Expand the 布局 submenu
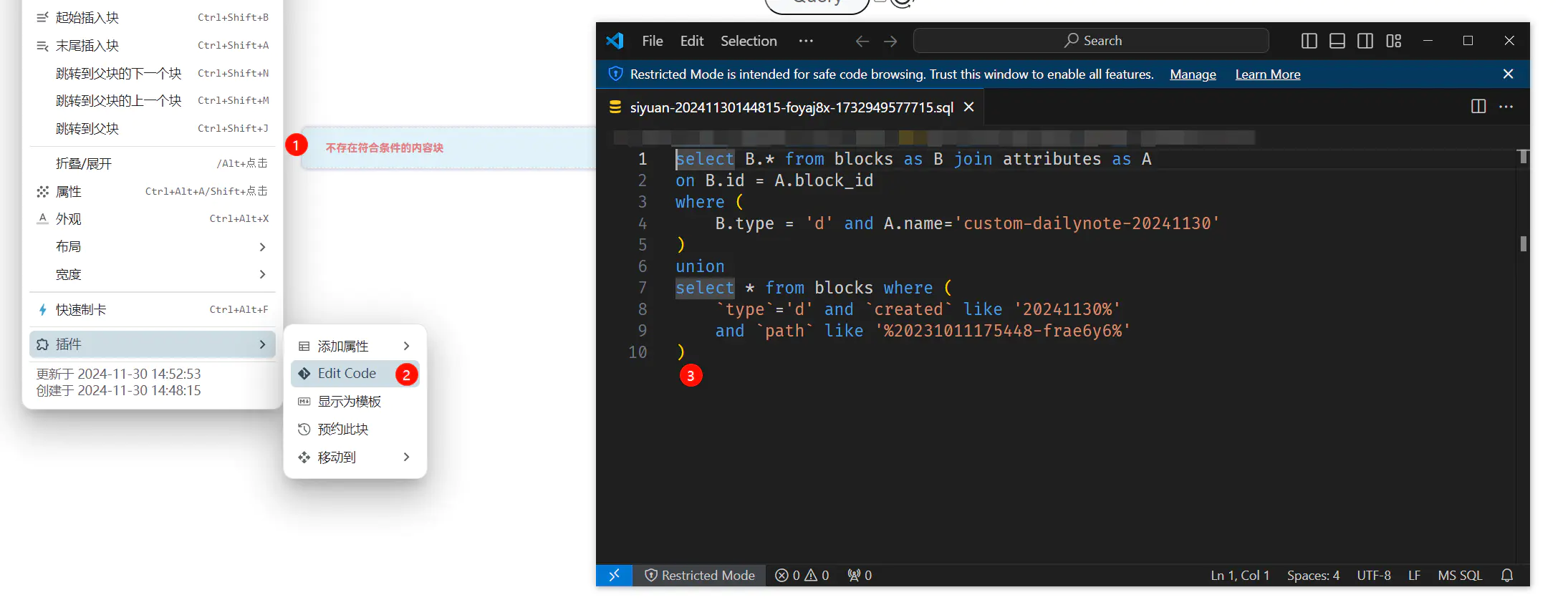The width and height of the screenshot is (1568, 610). tap(152, 247)
